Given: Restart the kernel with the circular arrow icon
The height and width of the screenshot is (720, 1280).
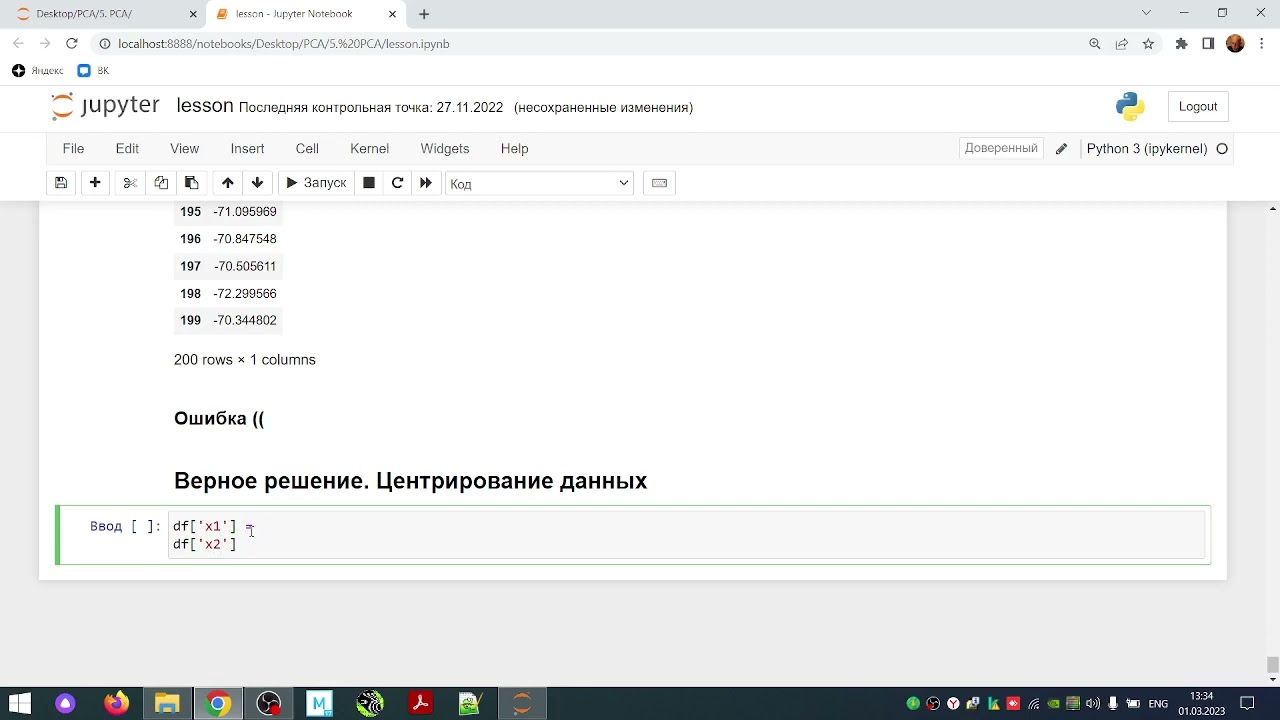Looking at the screenshot, I should coord(397,183).
